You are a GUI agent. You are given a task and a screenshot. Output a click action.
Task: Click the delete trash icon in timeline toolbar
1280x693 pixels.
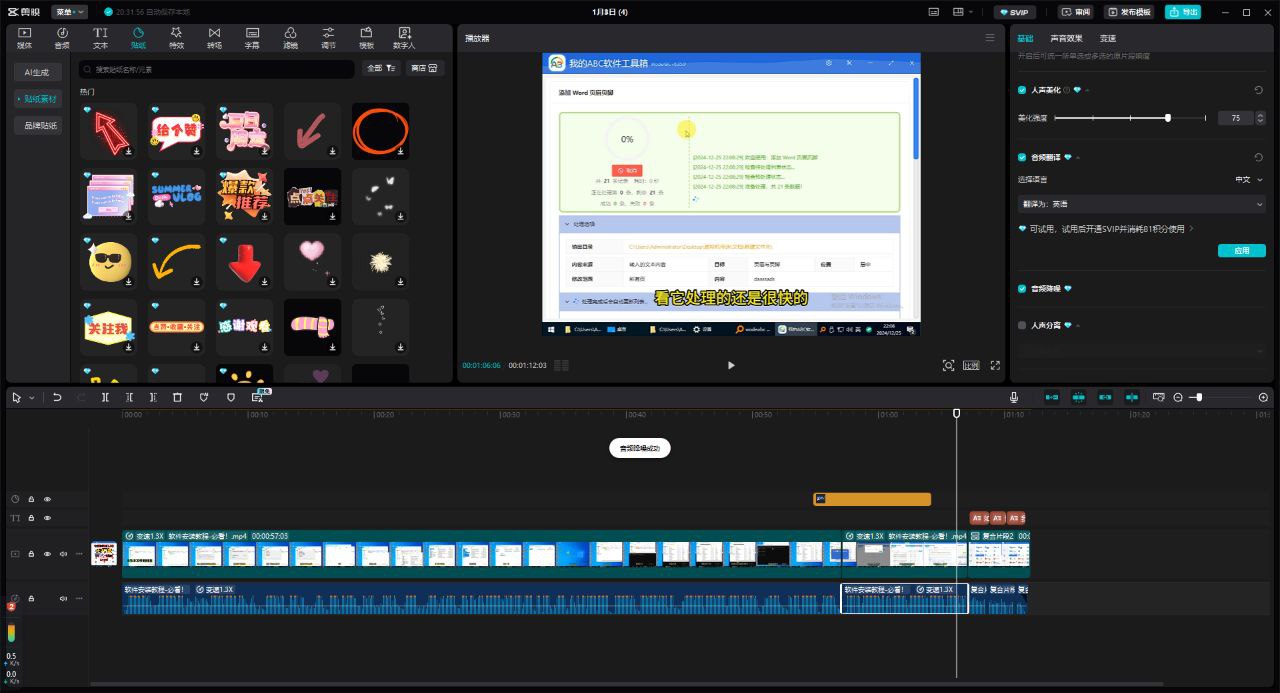177,397
